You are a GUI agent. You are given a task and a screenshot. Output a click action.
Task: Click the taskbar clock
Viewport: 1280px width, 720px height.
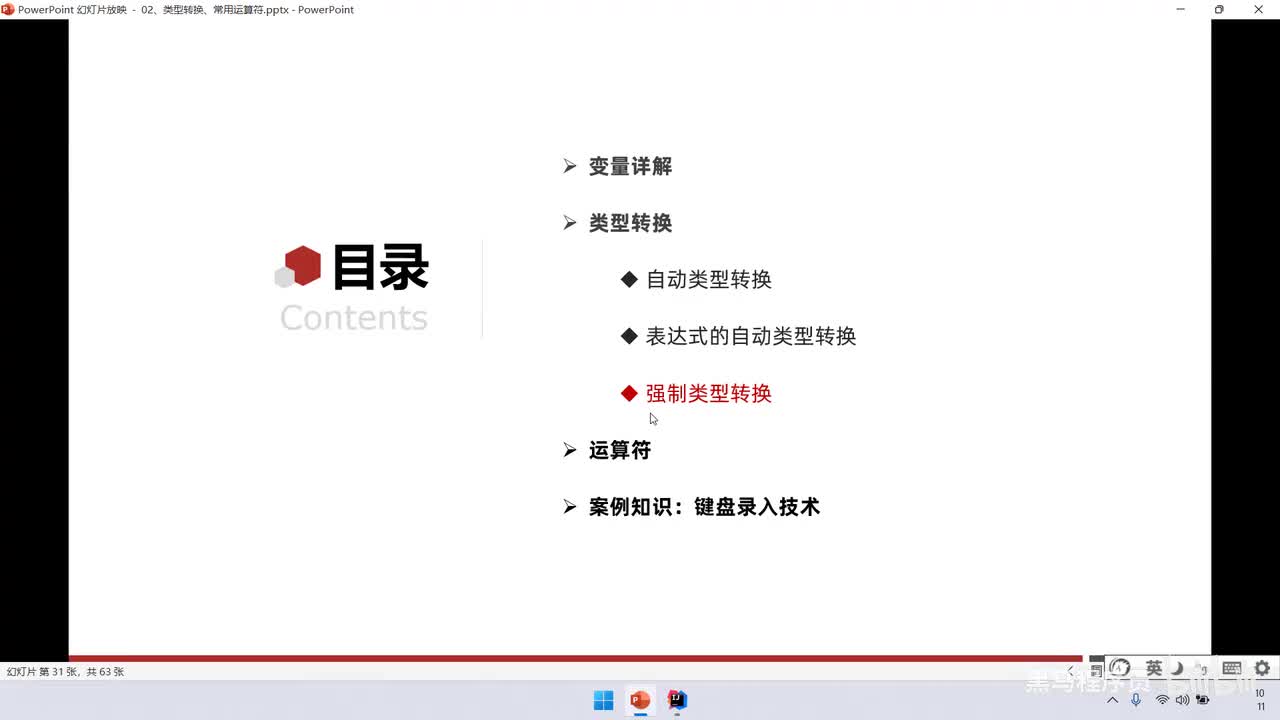coord(1260,700)
